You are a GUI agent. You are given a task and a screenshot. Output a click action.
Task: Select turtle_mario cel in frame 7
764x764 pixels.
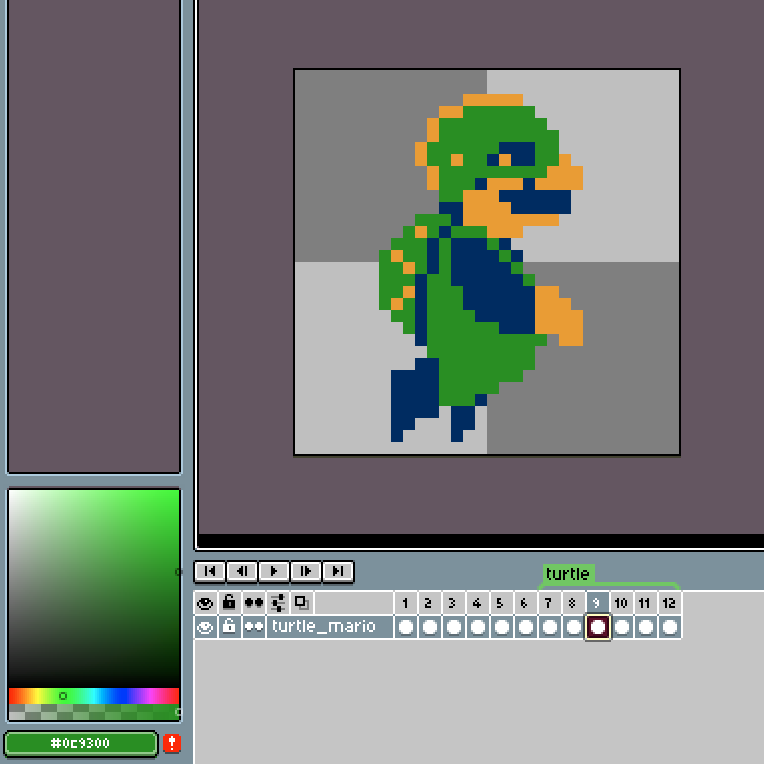tap(549, 627)
